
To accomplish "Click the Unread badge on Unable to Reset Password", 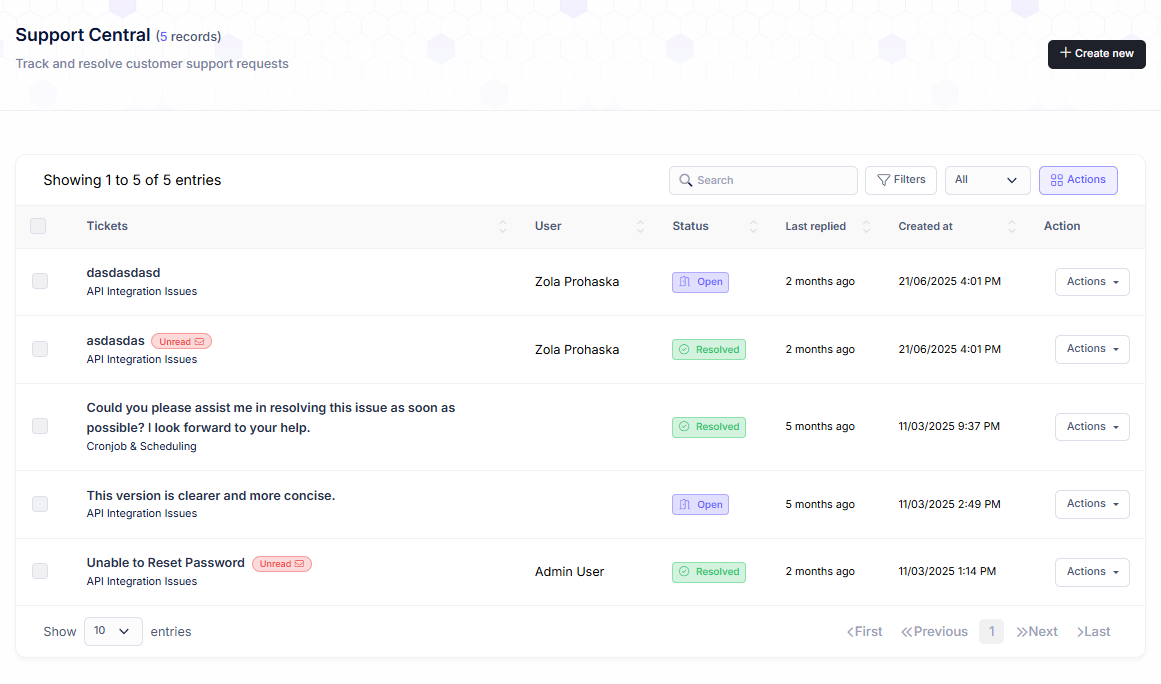I will (281, 564).
